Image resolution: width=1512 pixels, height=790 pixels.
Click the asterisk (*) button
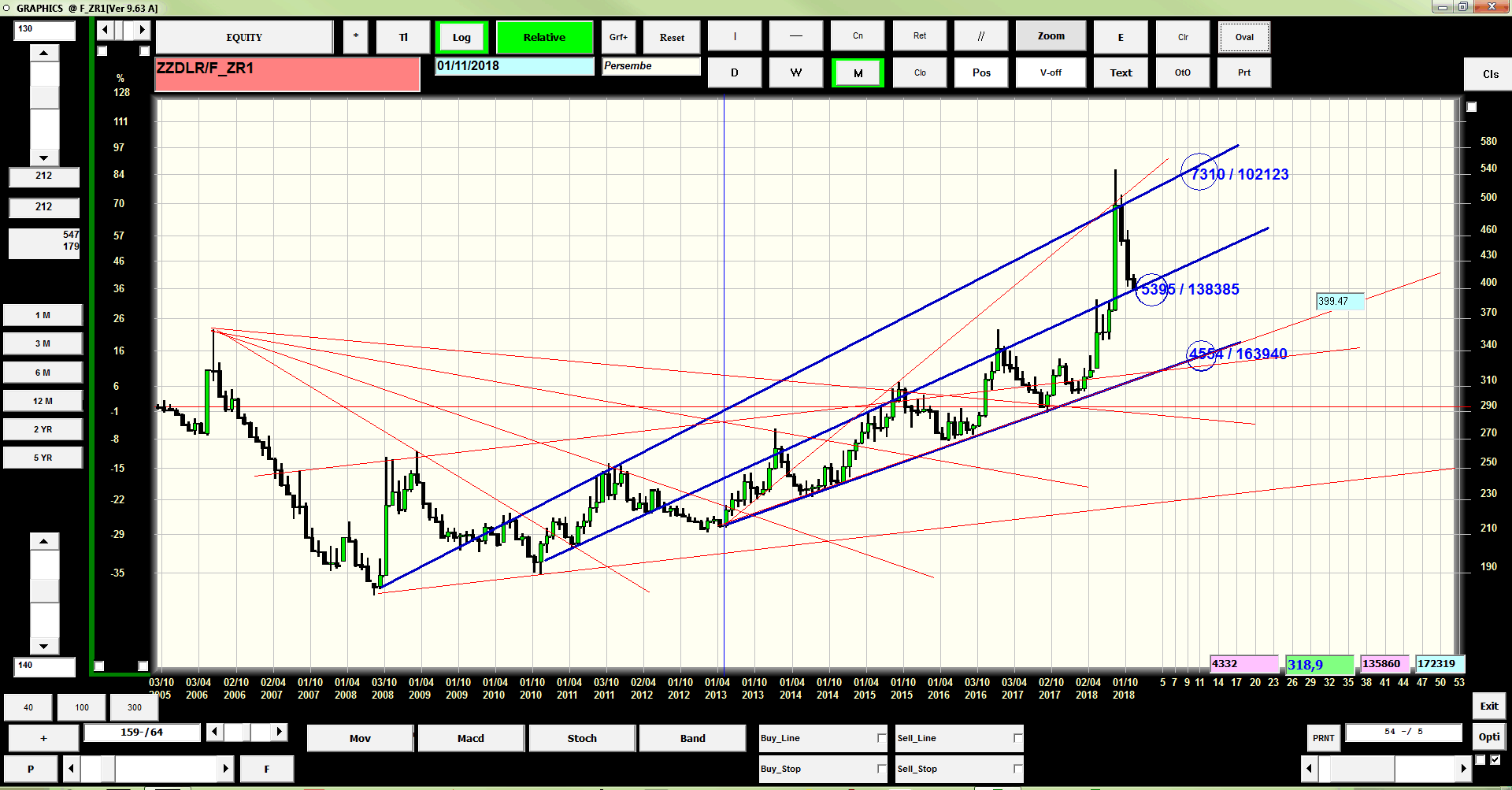pos(356,37)
